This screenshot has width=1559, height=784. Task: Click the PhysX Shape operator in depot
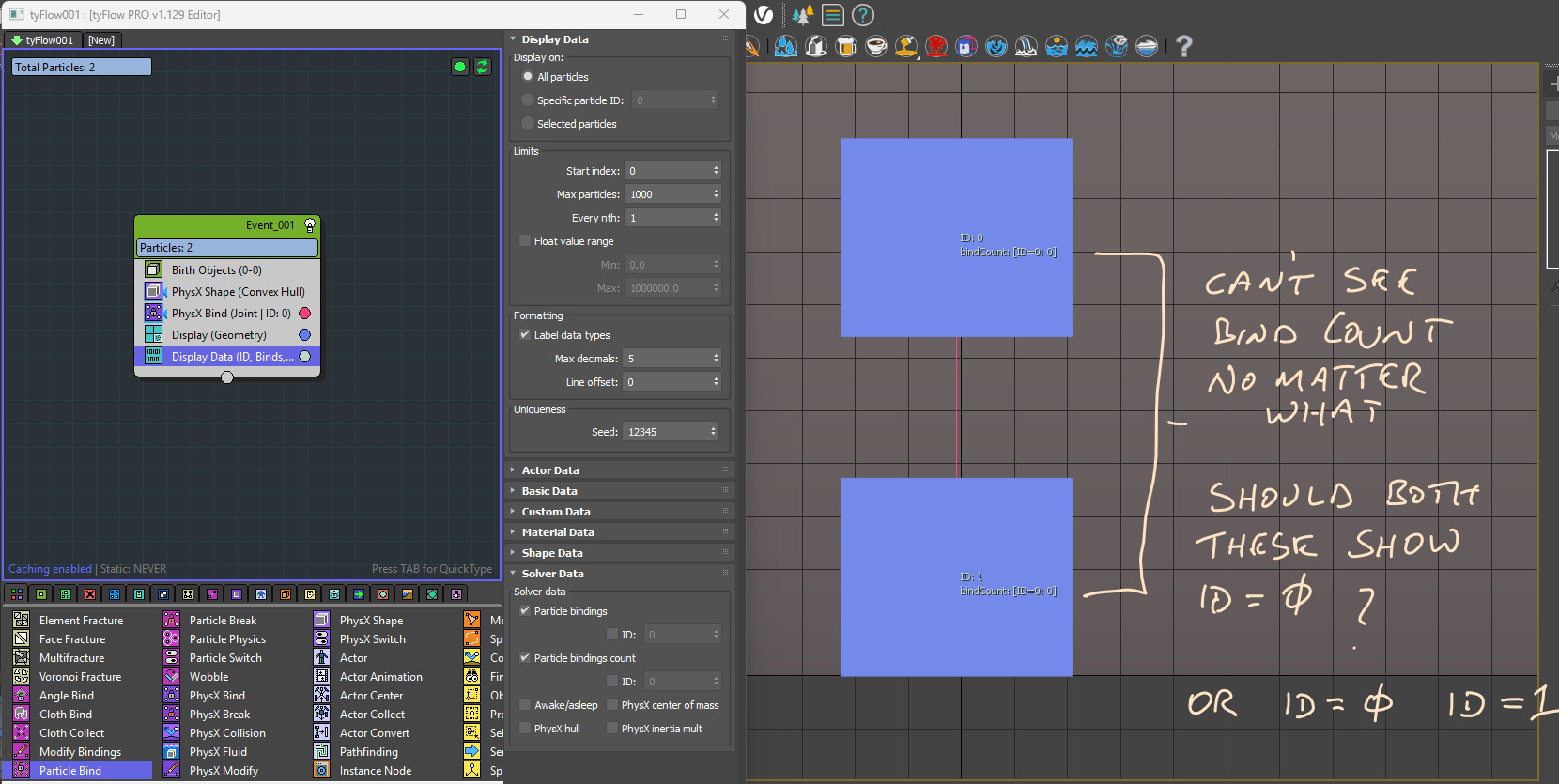pyautogui.click(x=371, y=620)
